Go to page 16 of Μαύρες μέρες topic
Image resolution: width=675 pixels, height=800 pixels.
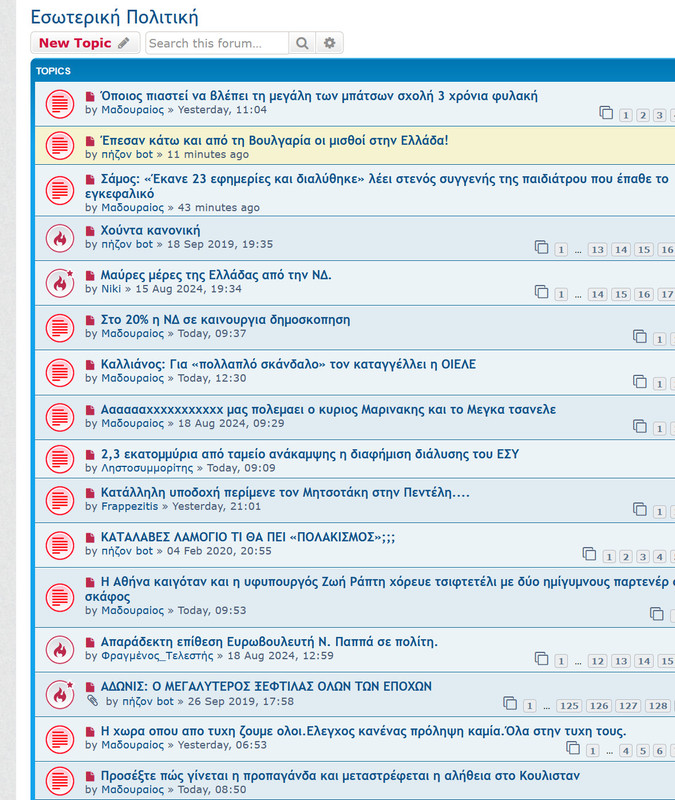coord(644,294)
